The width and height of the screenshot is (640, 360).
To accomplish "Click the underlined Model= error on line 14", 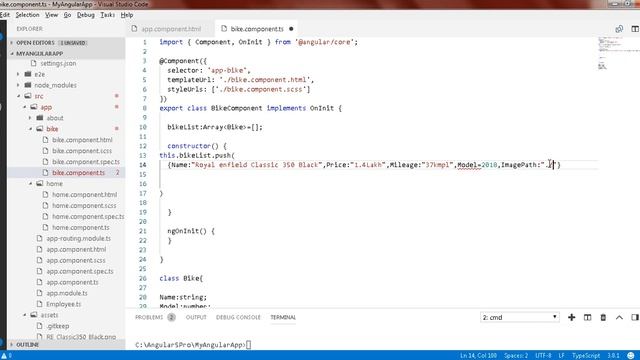I will tap(469, 165).
